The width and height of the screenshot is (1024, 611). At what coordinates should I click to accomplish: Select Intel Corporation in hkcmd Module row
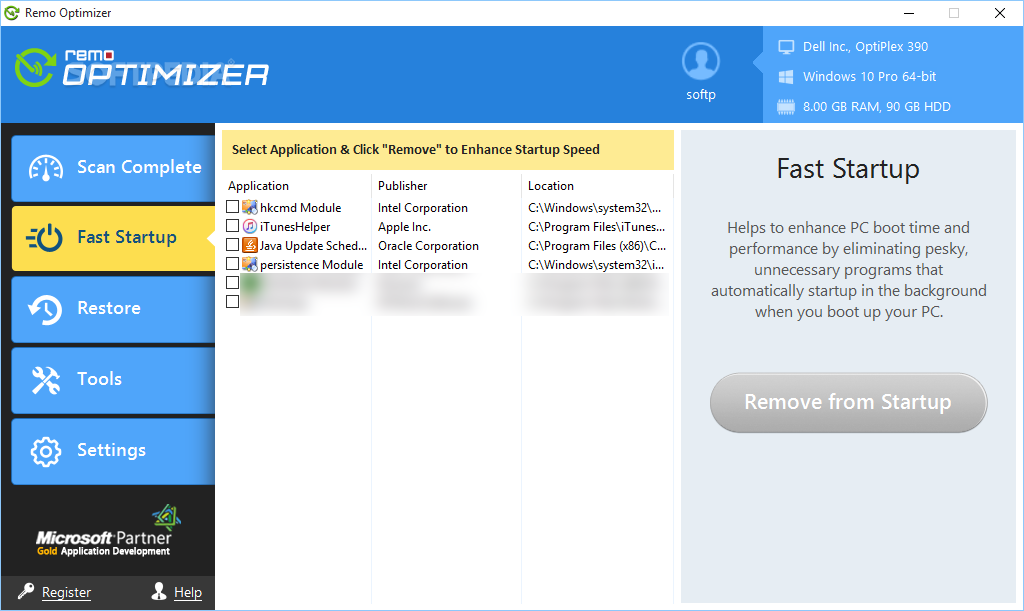tap(423, 208)
